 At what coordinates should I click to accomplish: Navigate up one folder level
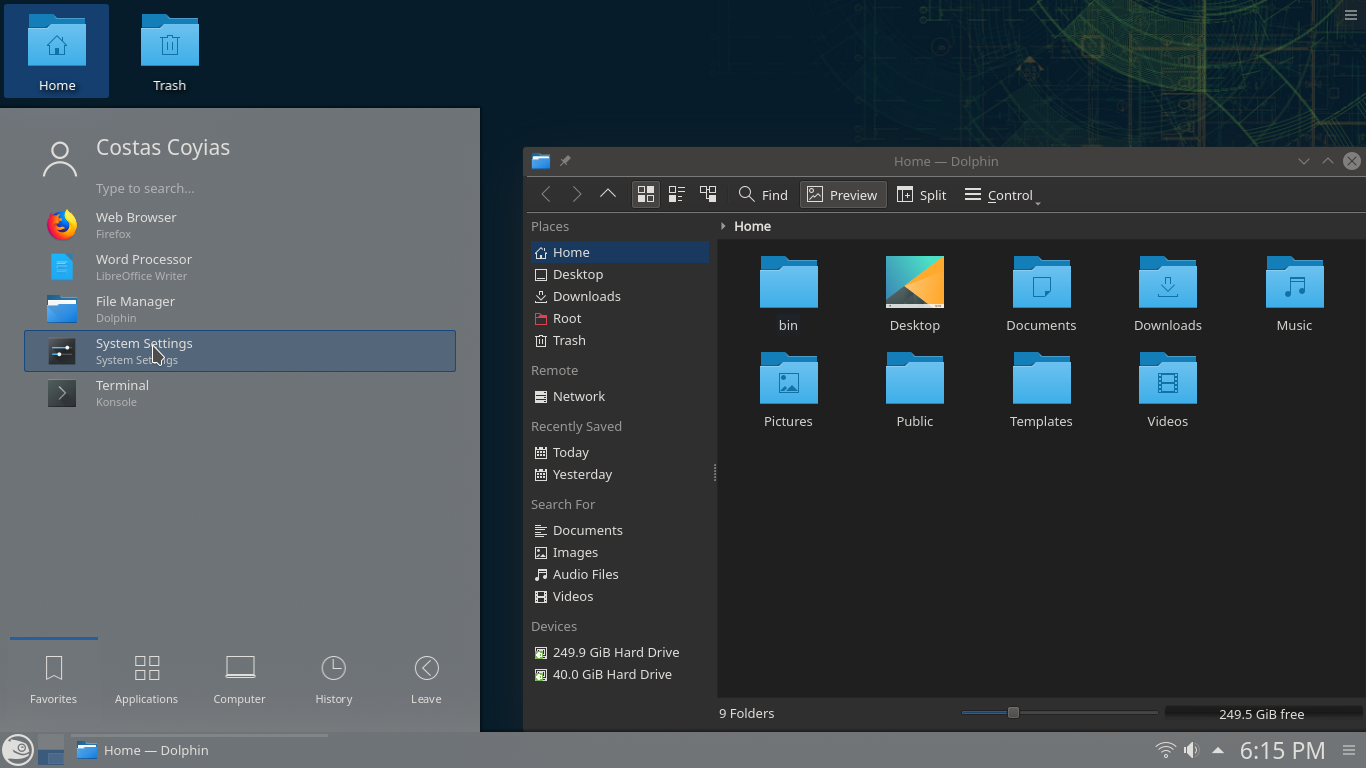[608, 194]
